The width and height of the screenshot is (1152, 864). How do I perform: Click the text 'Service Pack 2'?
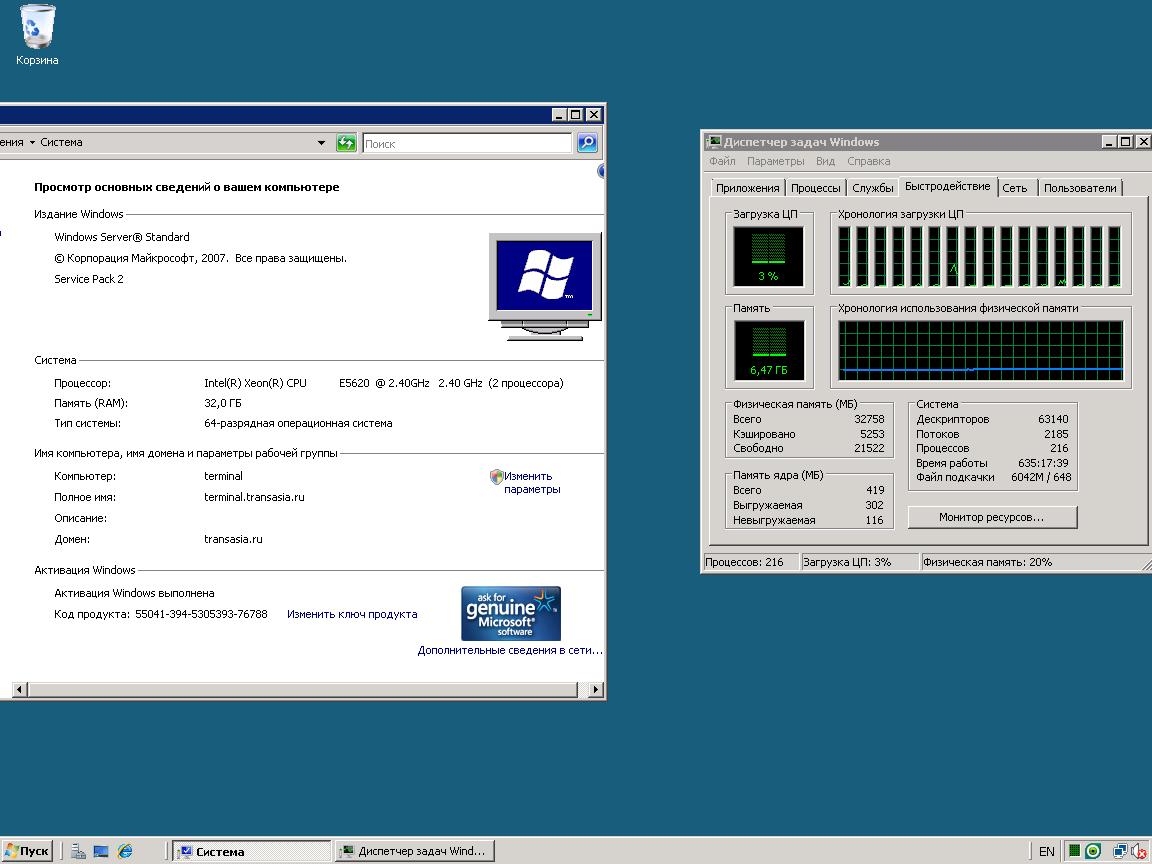point(89,279)
